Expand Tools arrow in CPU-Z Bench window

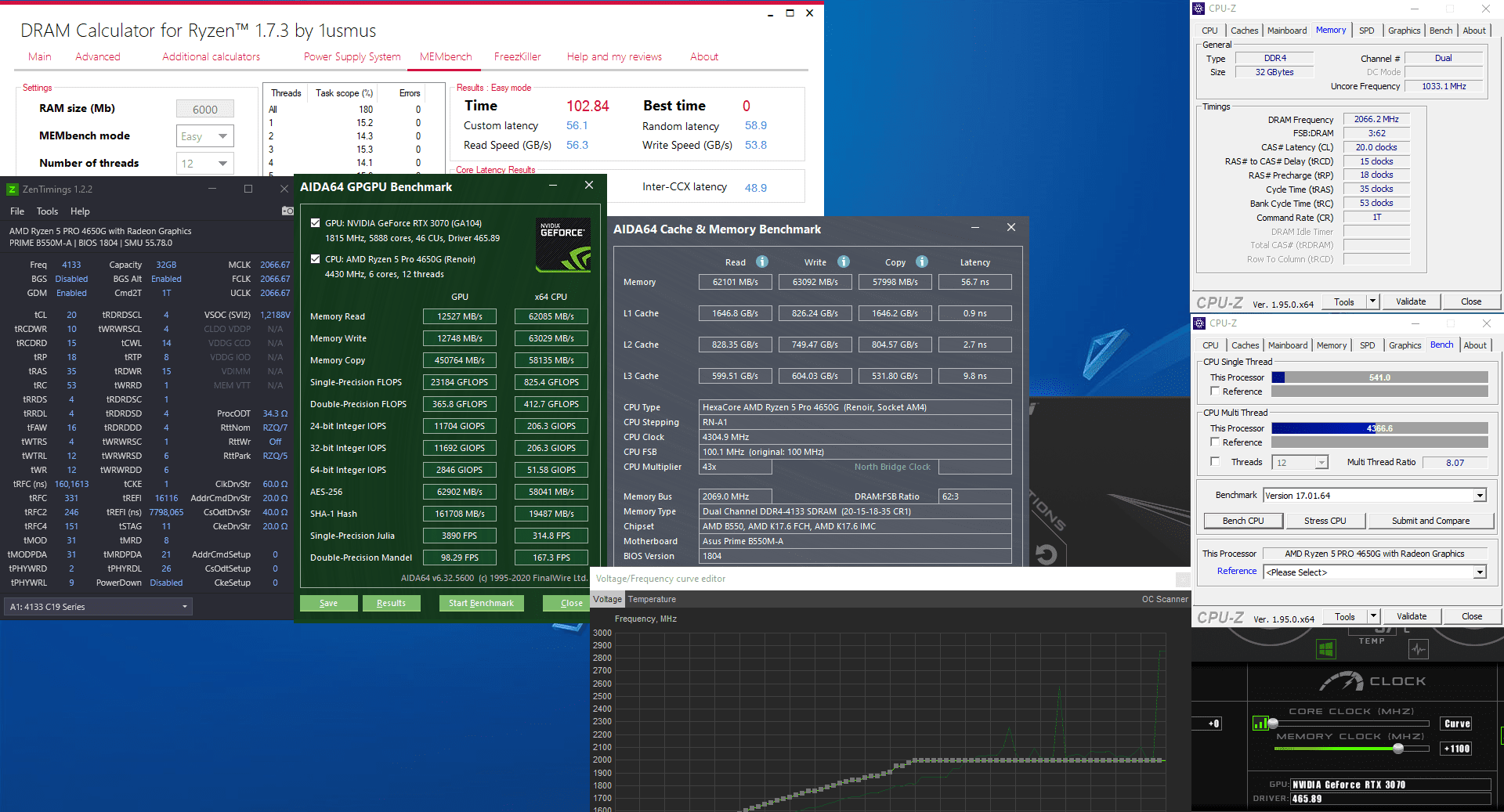click(x=1373, y=616)
